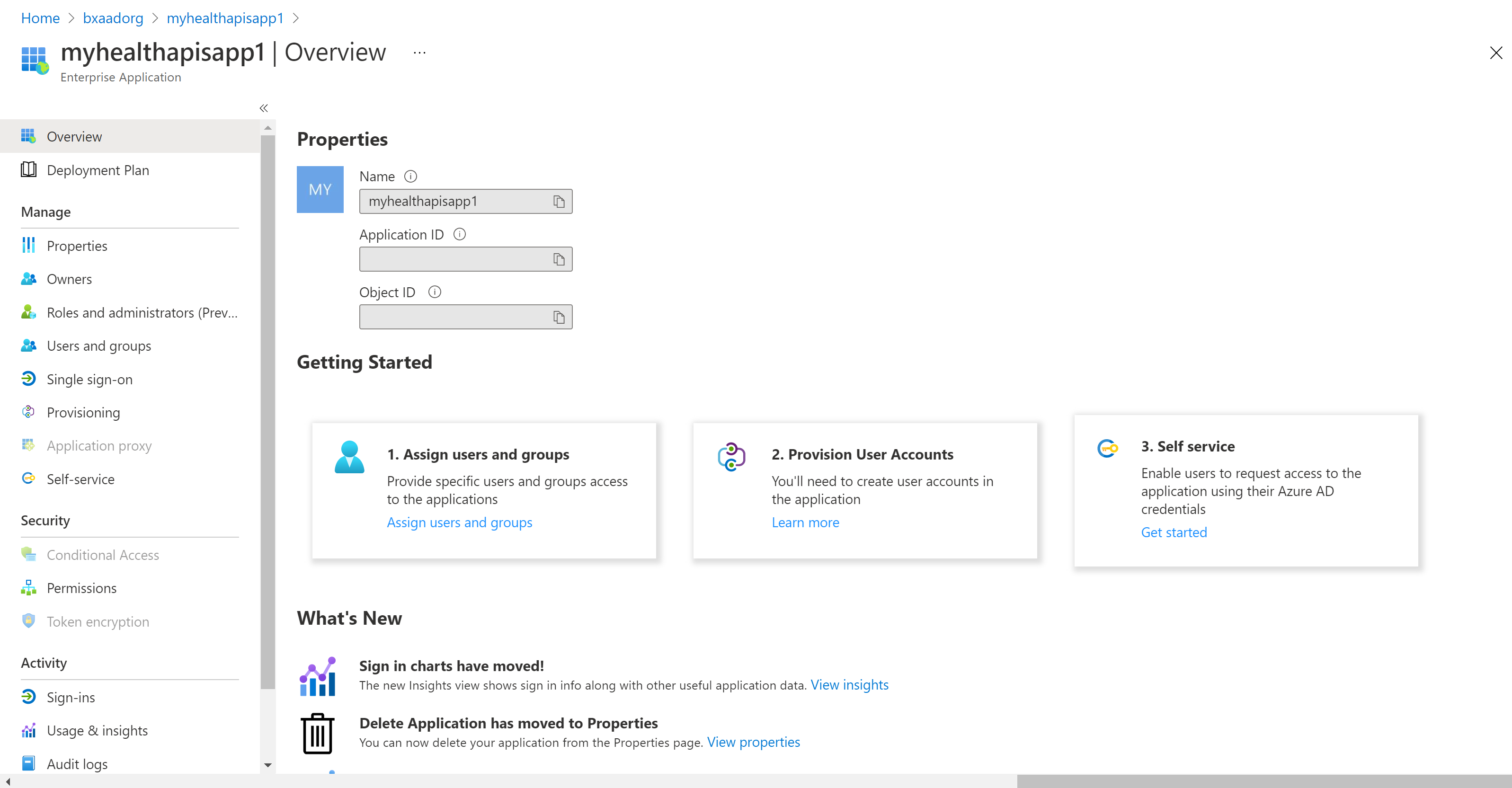Viewport: 1512px width, 788px height.
Task: Click the Properties bars icon in sidebar
Action: [28, 245]
